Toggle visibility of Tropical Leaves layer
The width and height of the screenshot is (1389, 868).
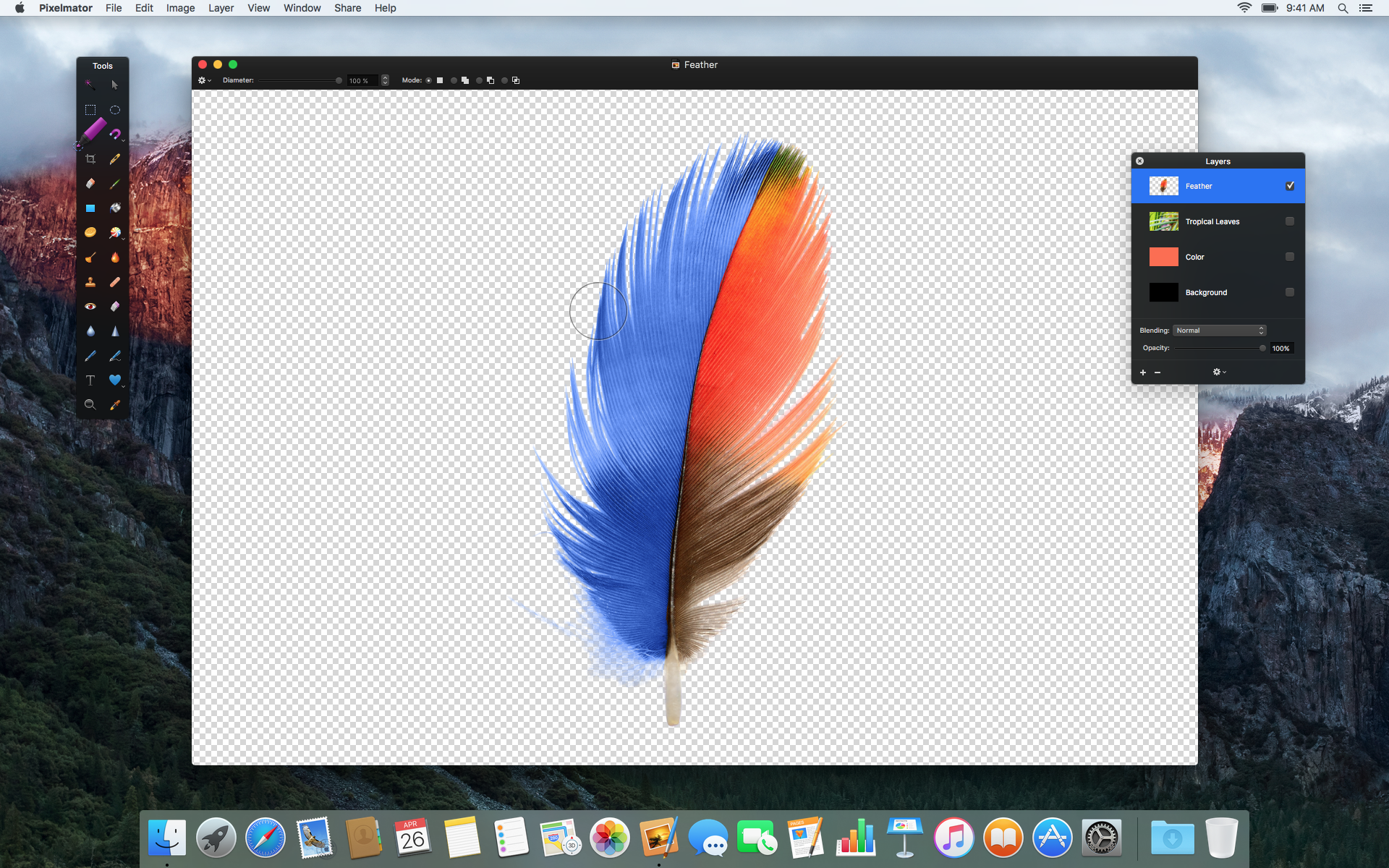click(1290, 221)
